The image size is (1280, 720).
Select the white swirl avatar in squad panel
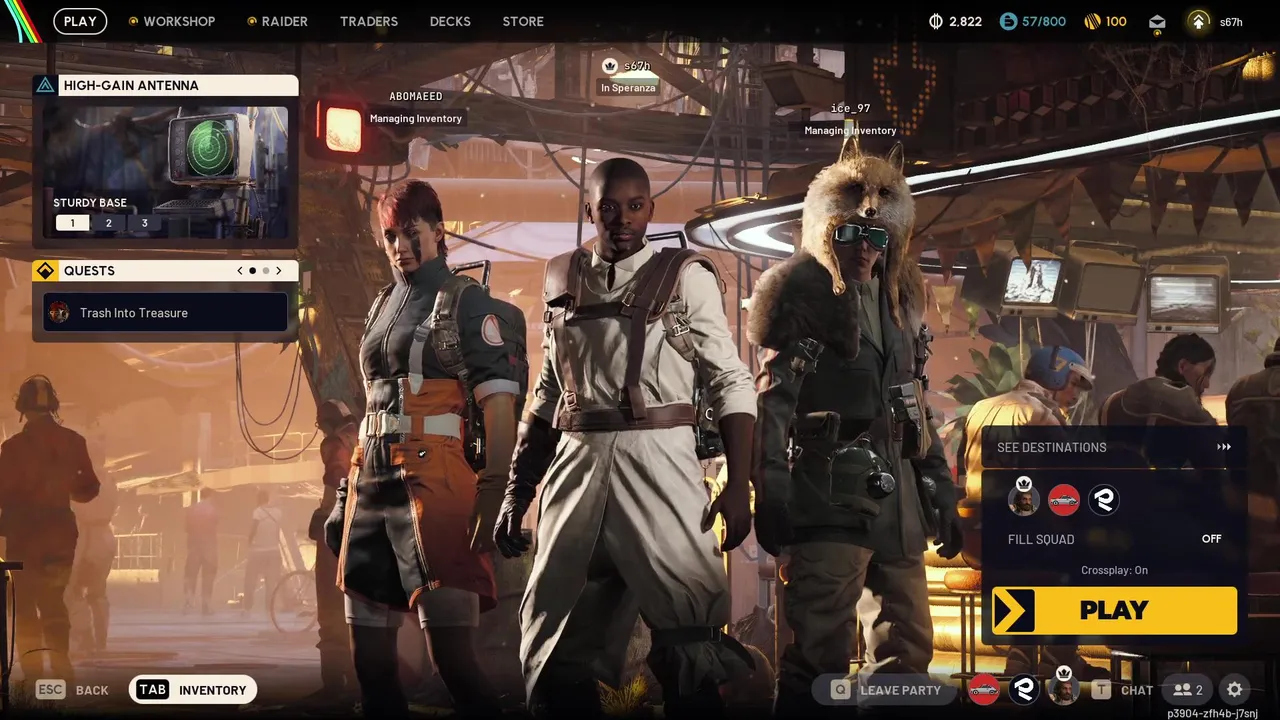coord(1103,499)
